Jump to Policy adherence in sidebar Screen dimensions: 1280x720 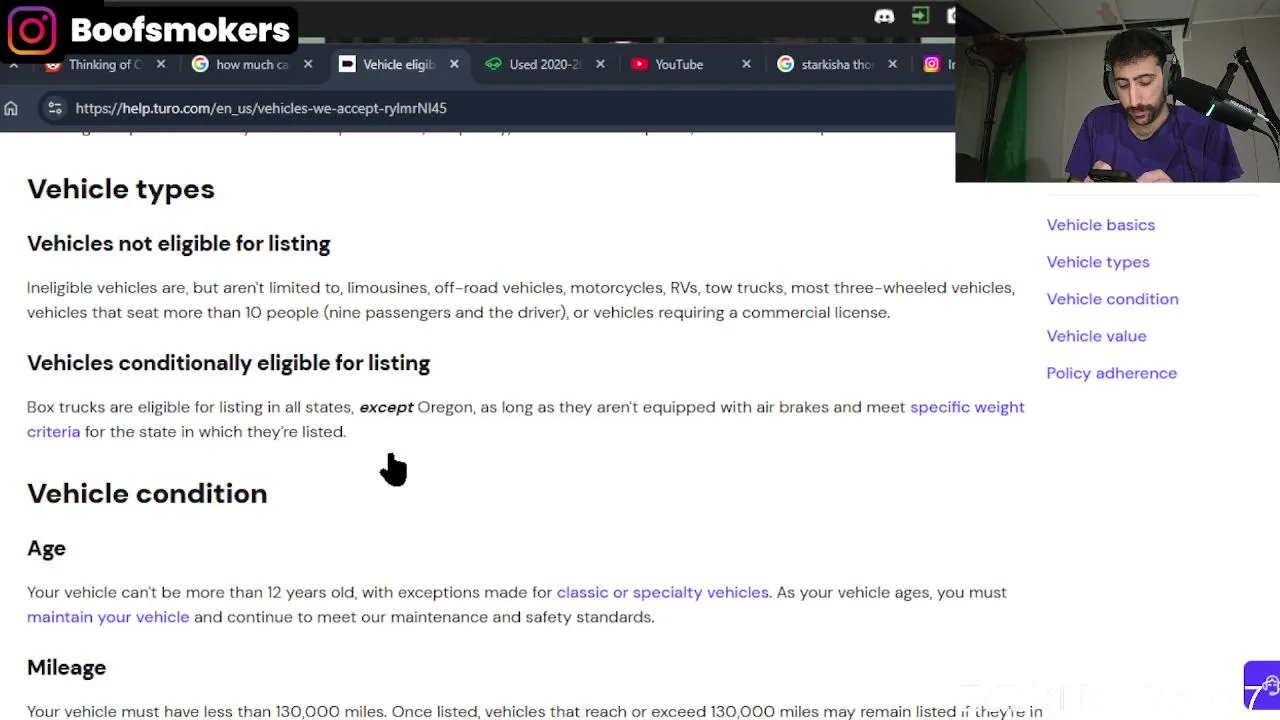(x=1111, y=373)
